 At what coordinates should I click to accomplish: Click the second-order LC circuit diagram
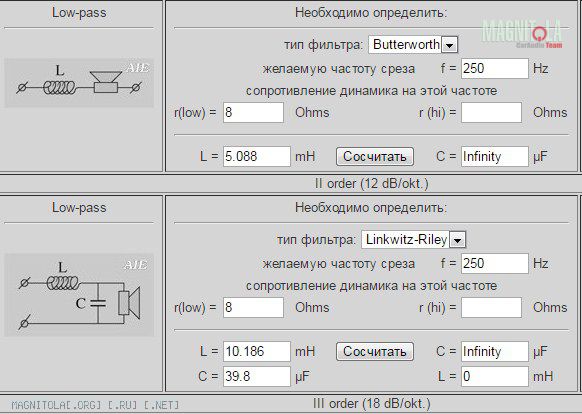pyautogui.click(x=79, y=295)
